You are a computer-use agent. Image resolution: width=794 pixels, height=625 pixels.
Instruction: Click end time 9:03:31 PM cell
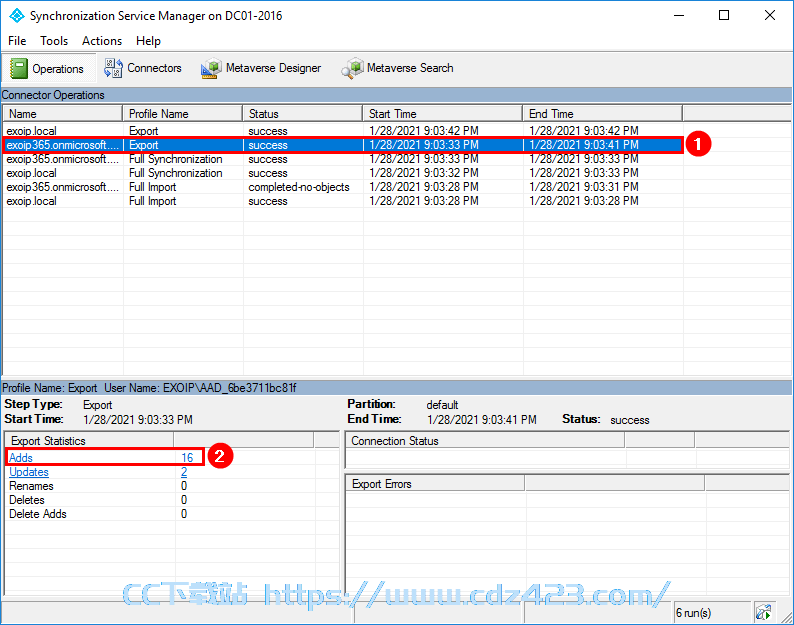tap(584, 187)
